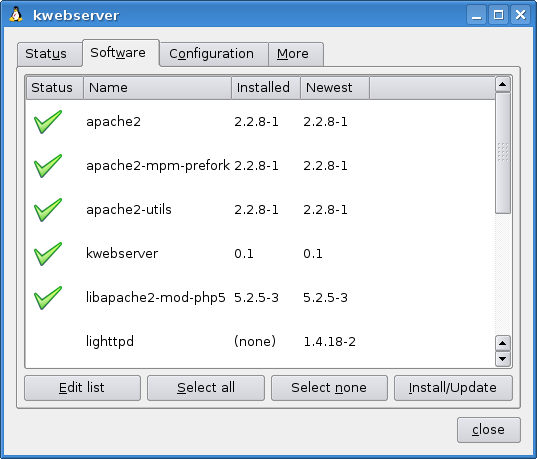Select the Software tab
Viewport: 537px width, 459px height.
click(121, 52)
